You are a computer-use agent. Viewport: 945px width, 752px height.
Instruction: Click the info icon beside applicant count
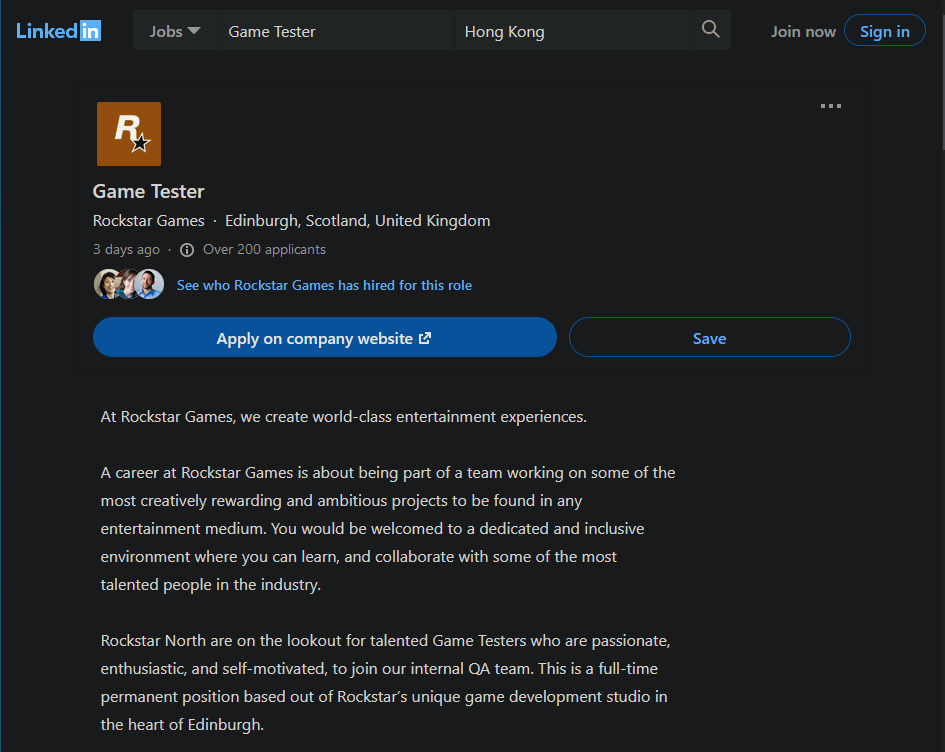tap(187, 250)
